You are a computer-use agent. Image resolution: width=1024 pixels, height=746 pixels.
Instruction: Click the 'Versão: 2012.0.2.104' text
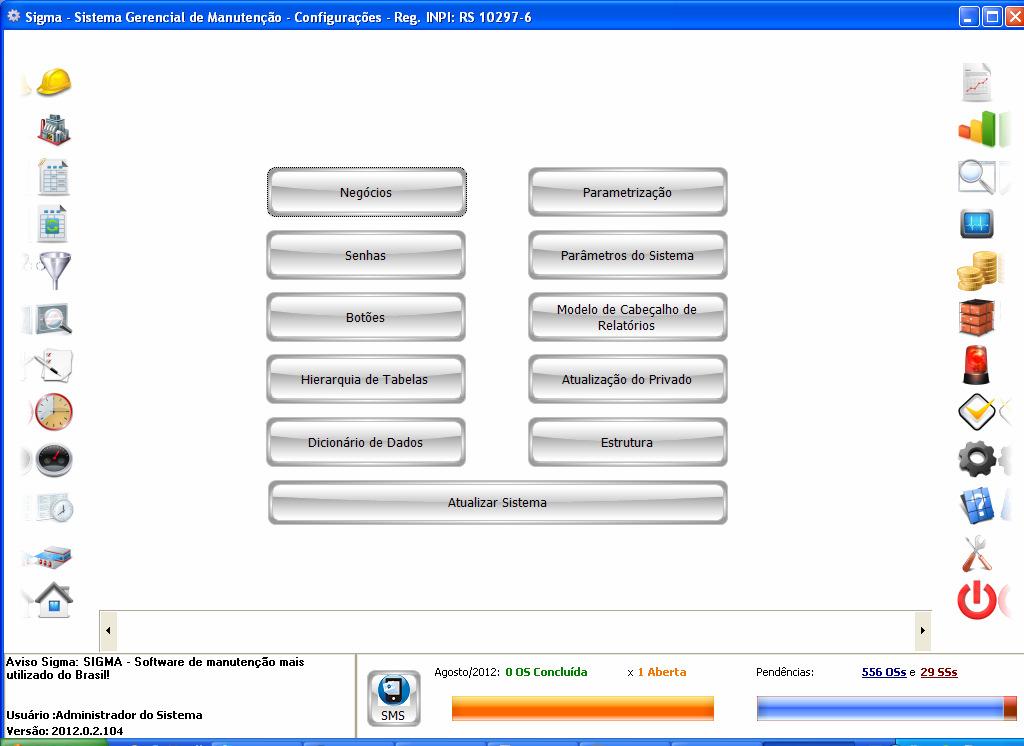65,731
